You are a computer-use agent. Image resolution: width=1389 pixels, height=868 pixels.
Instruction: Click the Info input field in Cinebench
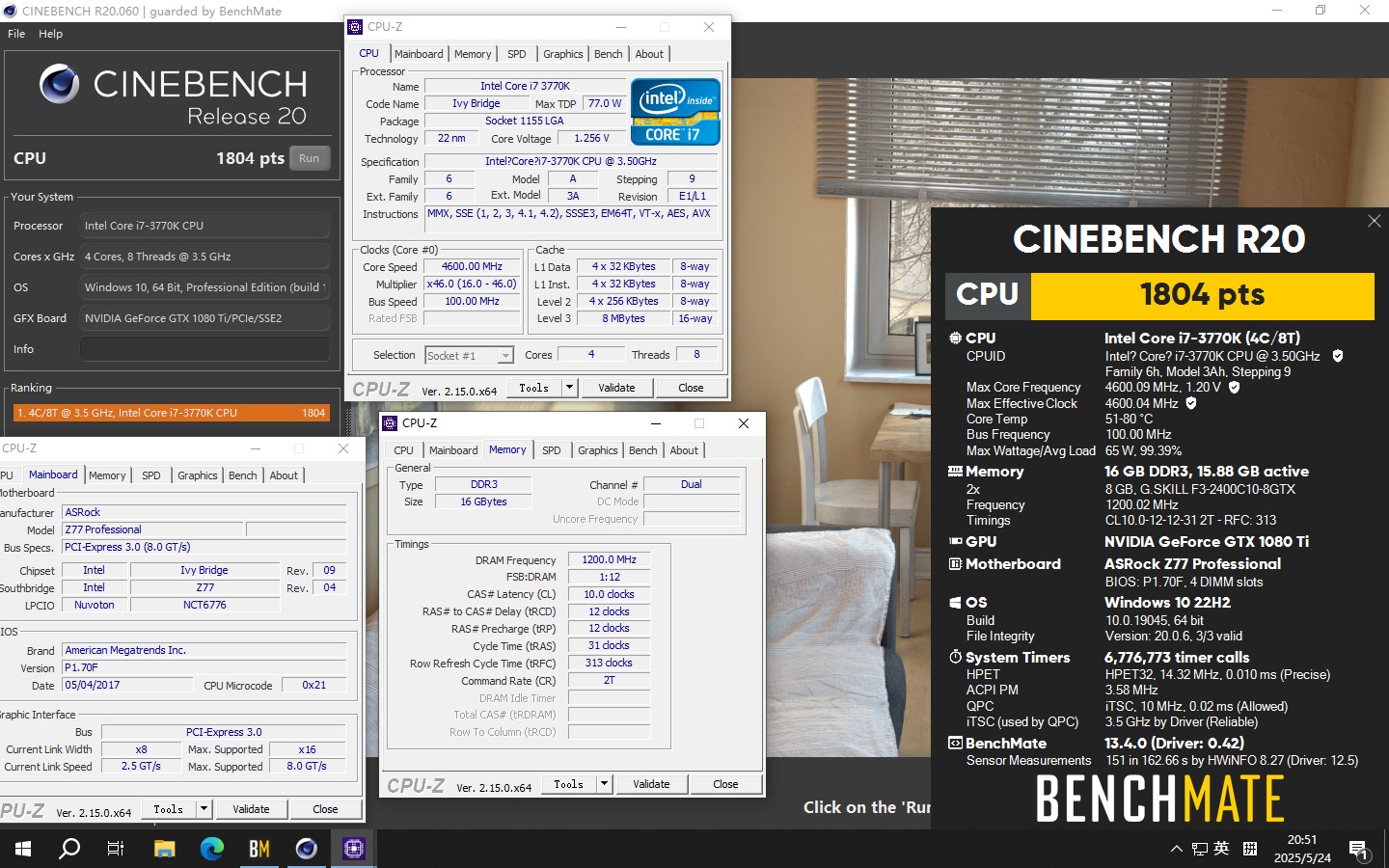(x=204, y=349)
